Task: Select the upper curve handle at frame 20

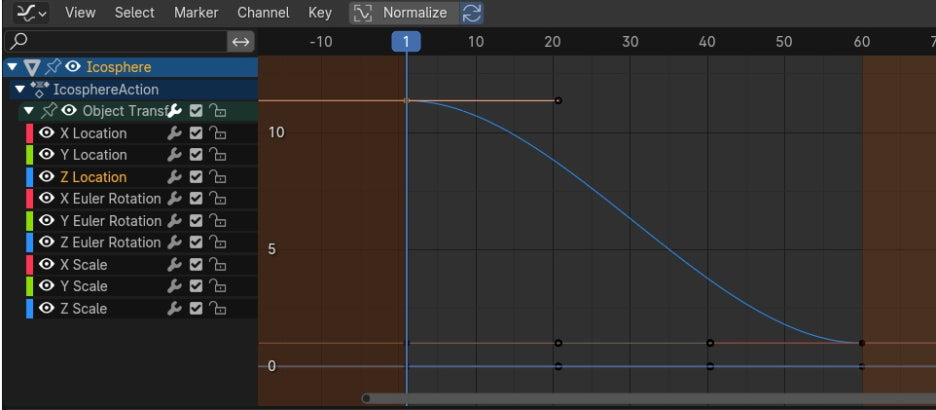Action: pos(558,100)
